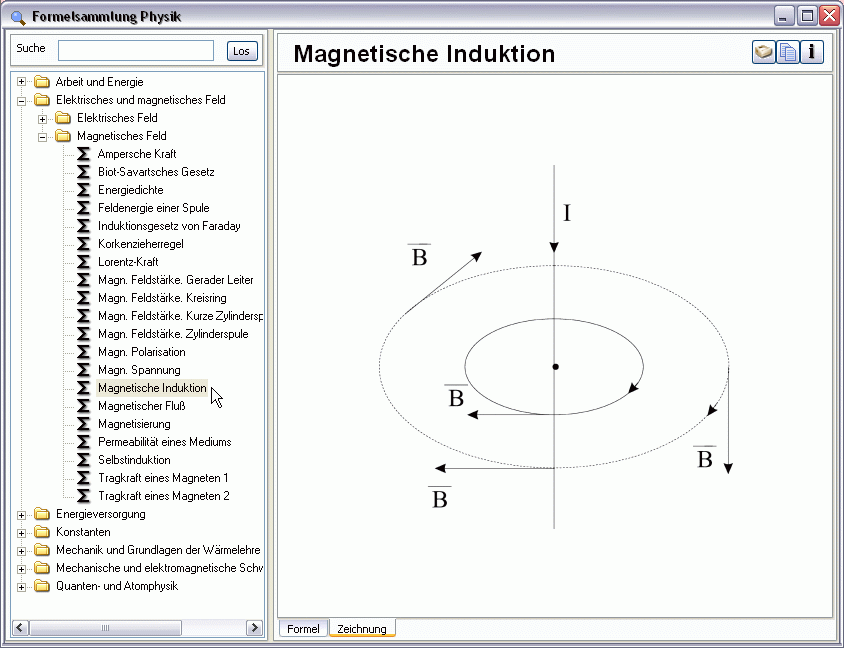Click the sigma icon beside Korkenzieherregel
Screen dimensions: 844x648
[84, 244]
